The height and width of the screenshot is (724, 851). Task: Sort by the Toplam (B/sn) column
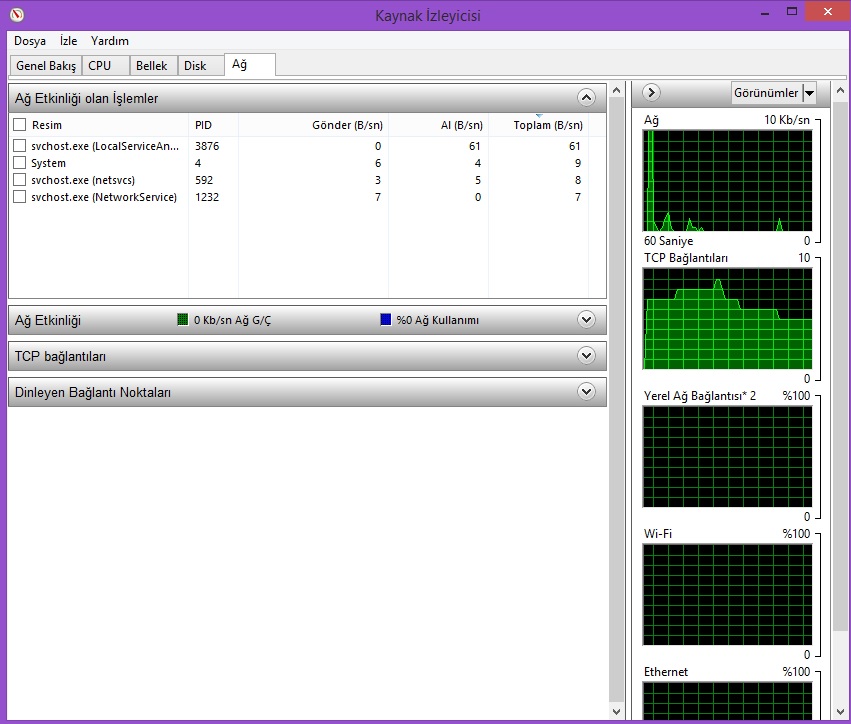(538, 125)
